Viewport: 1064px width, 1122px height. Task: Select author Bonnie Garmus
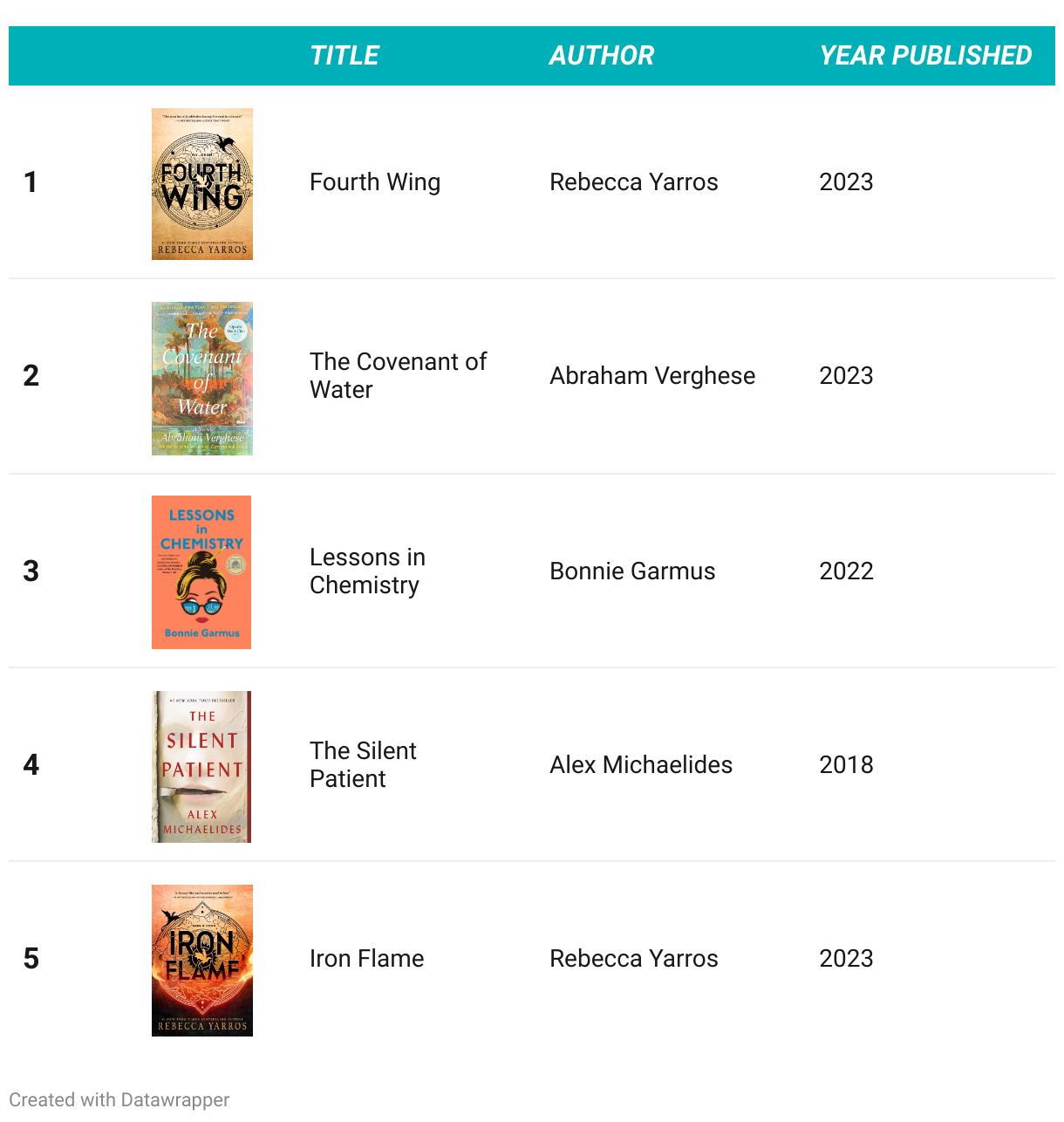[x=632, y=571]
